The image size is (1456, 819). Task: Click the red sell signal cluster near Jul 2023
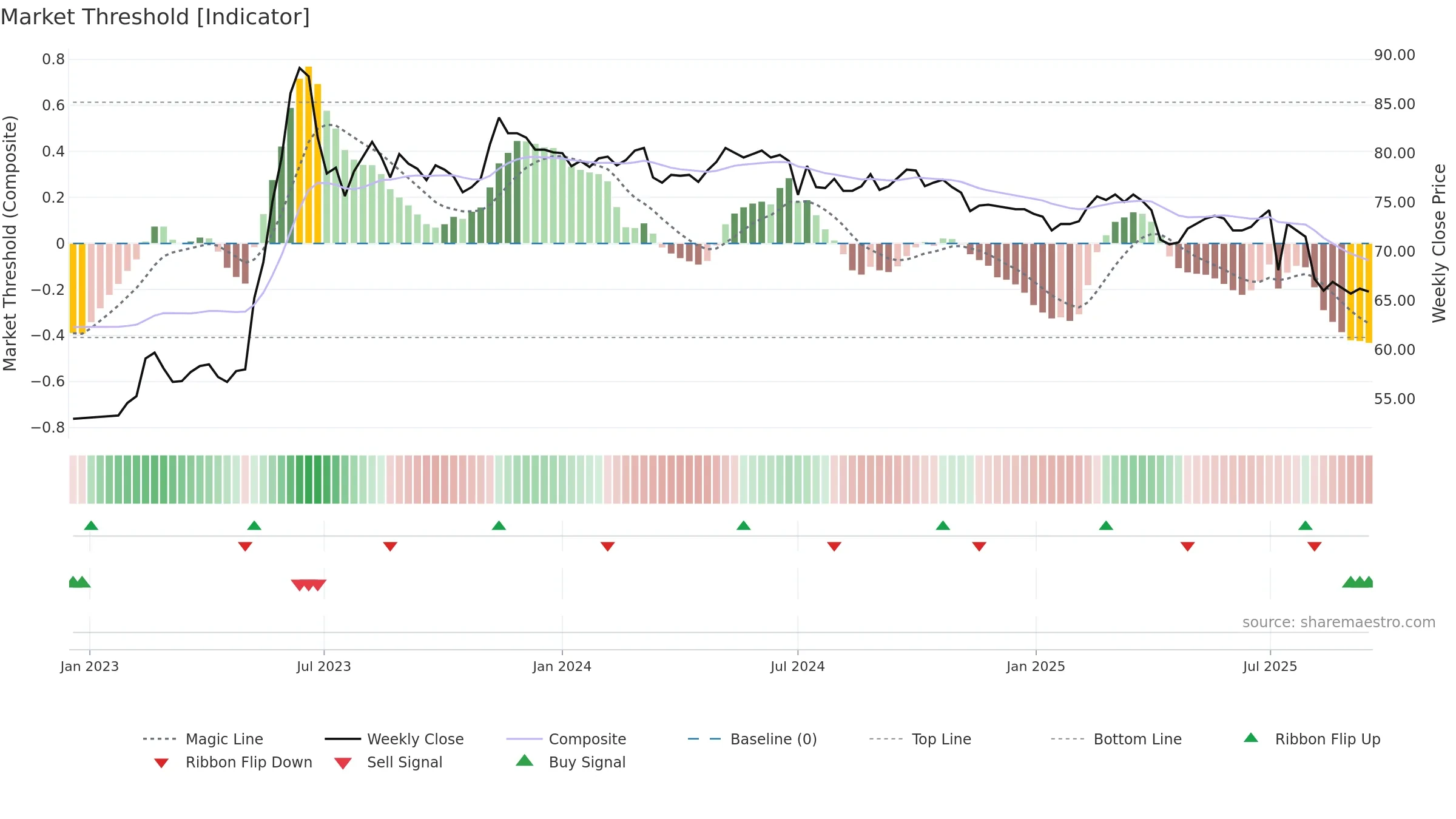tap(309, 585)
